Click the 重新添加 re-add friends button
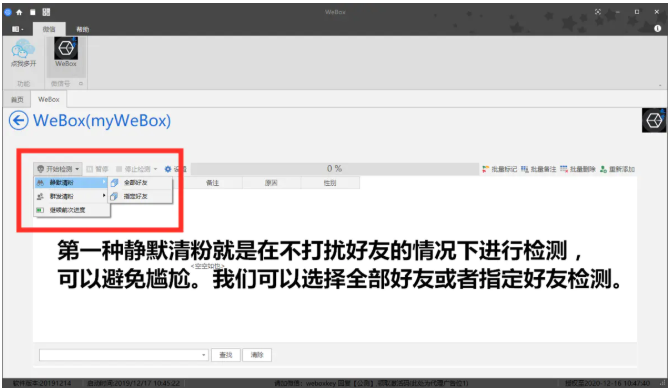 [617, 169]
